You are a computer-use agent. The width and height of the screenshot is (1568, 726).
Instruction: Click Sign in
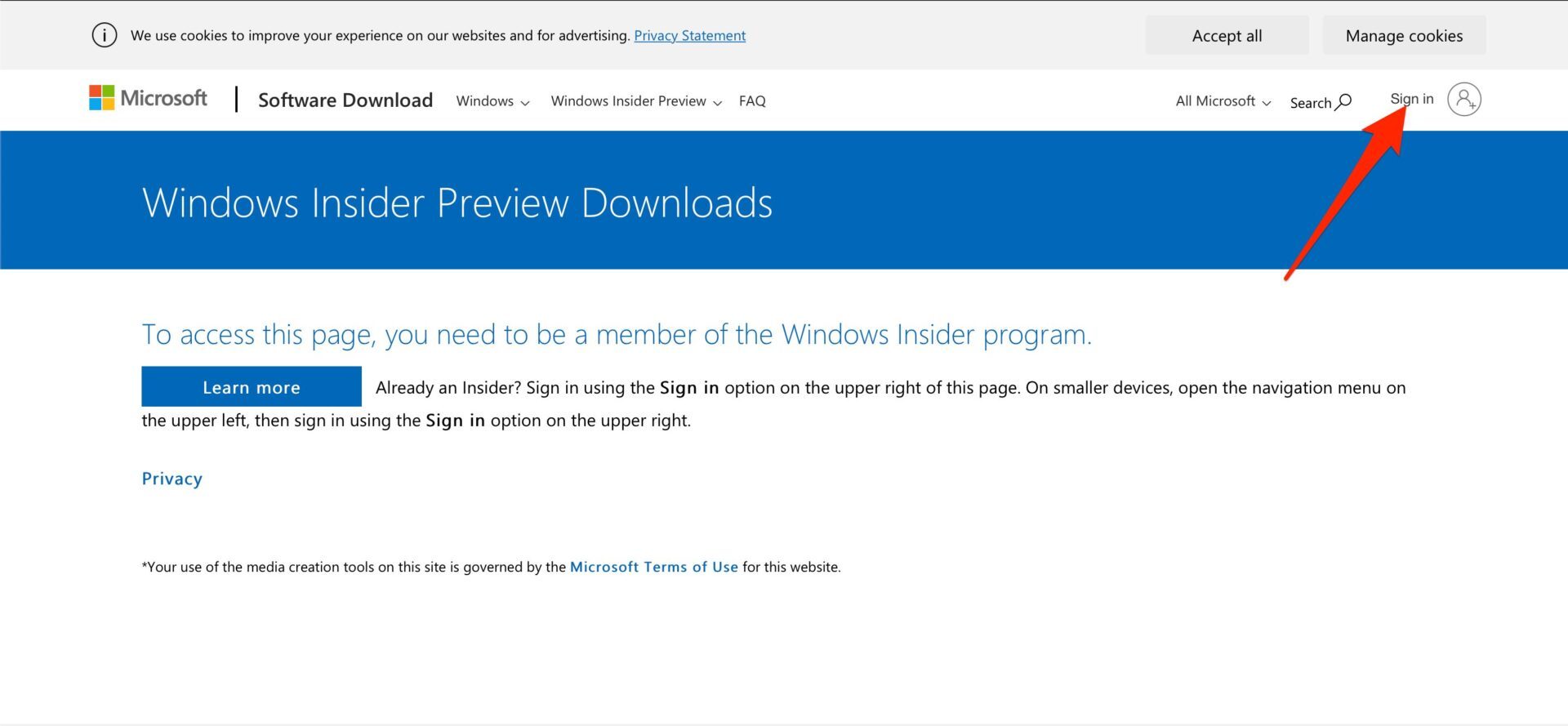tap(1411, 99)
